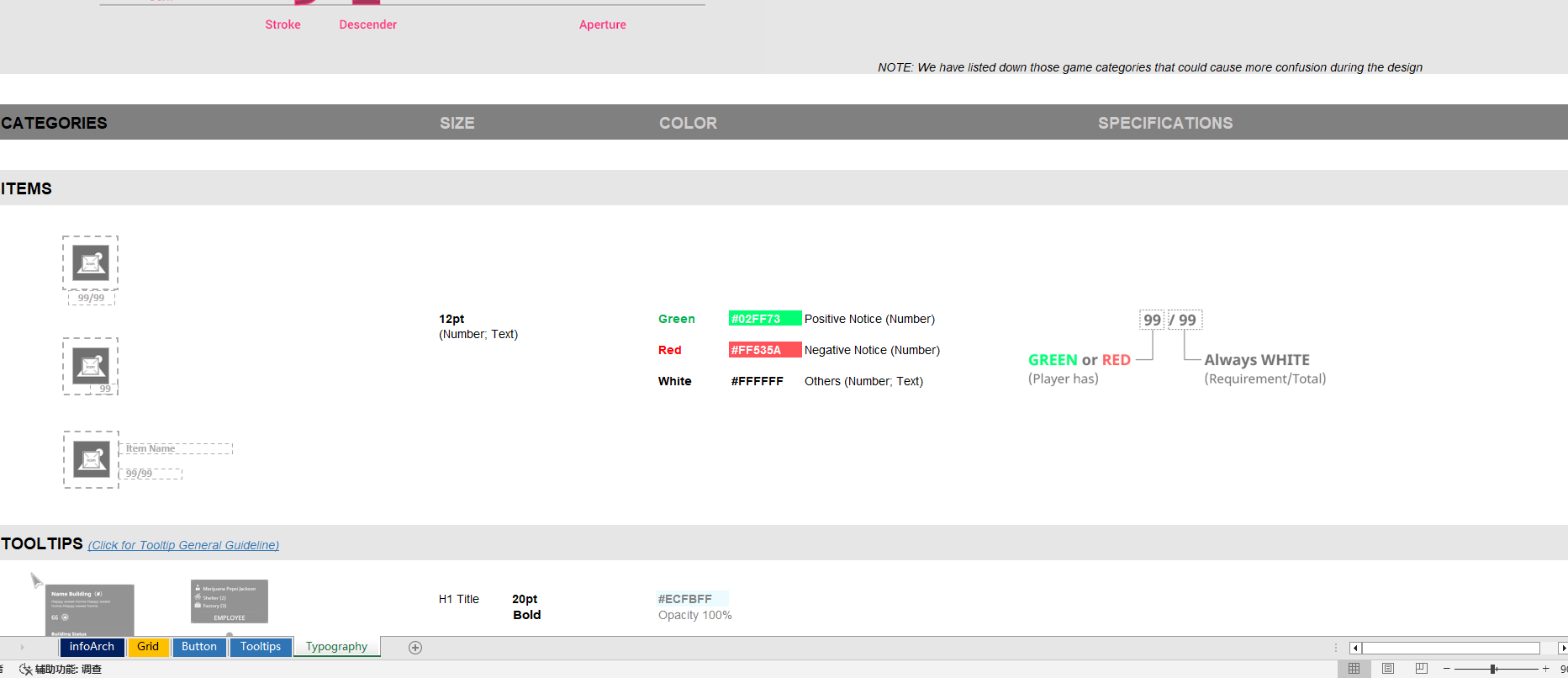
Task: Click the item icon with corner 99 badge
Action: 91,366
